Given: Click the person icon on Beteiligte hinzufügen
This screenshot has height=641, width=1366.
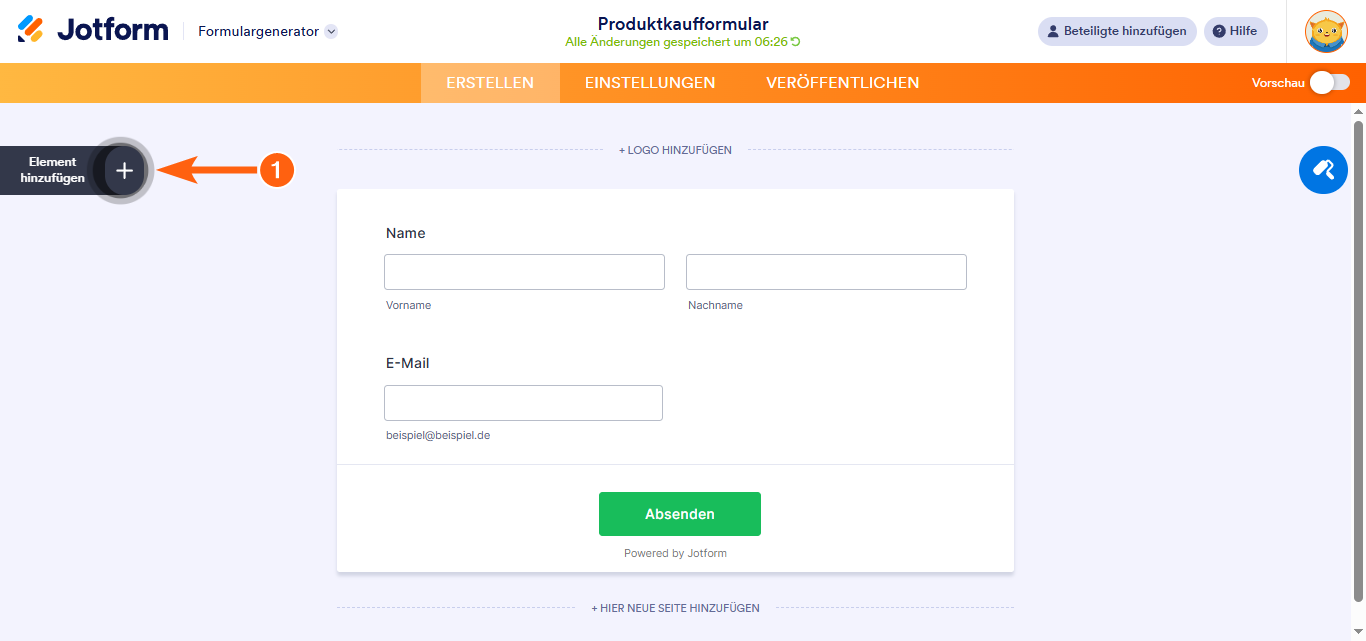Looking at the screenshot, I should pos(1053,31).
